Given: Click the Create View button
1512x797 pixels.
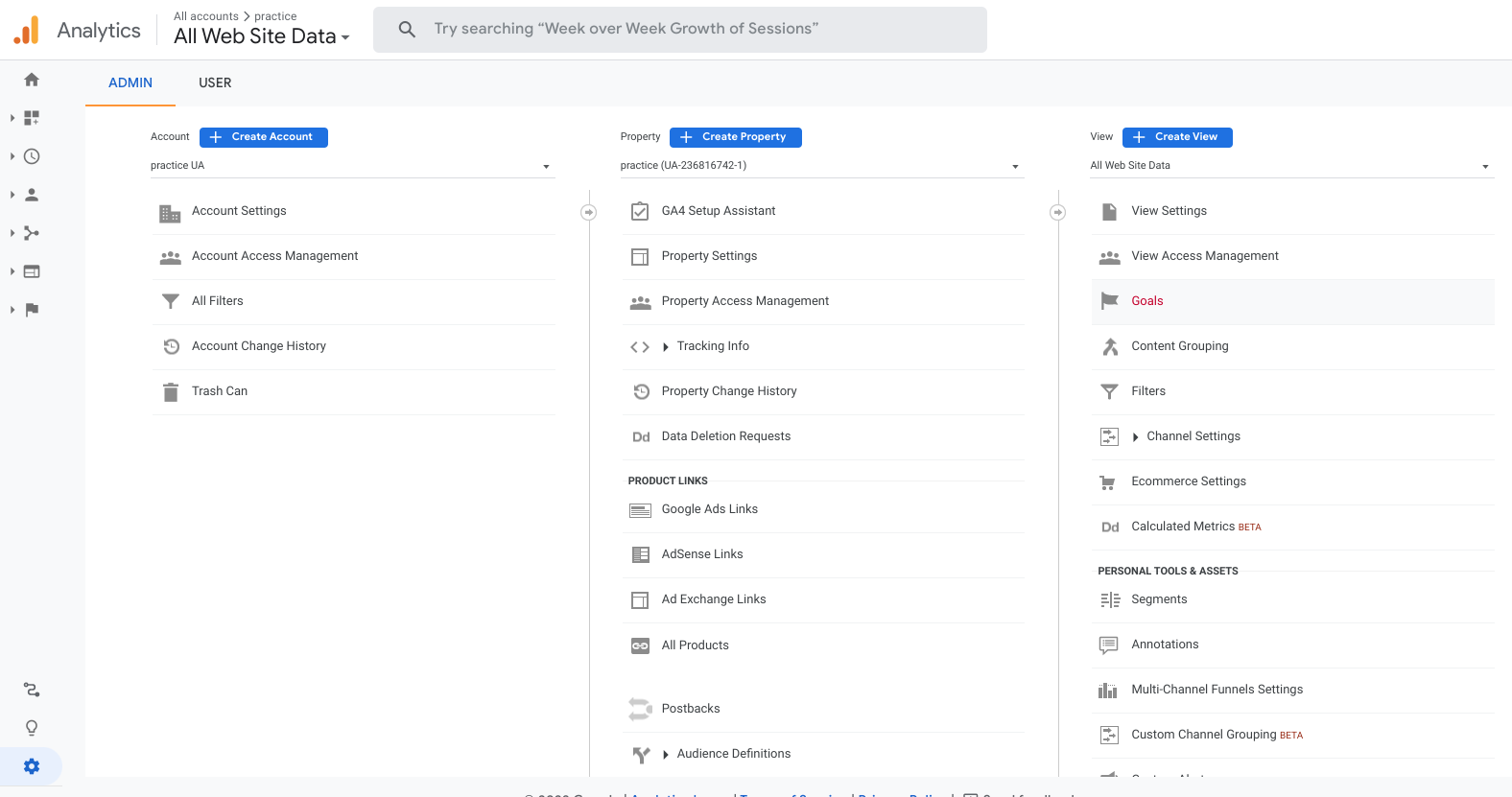Looking at the screenshot, I should point(1177,137).
